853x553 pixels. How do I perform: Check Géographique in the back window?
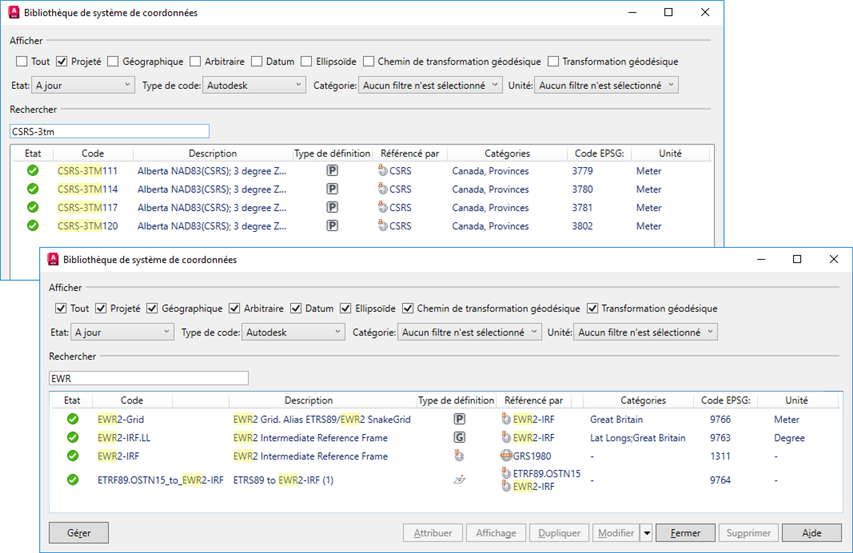pyautogui.click(x=113, y=61)
